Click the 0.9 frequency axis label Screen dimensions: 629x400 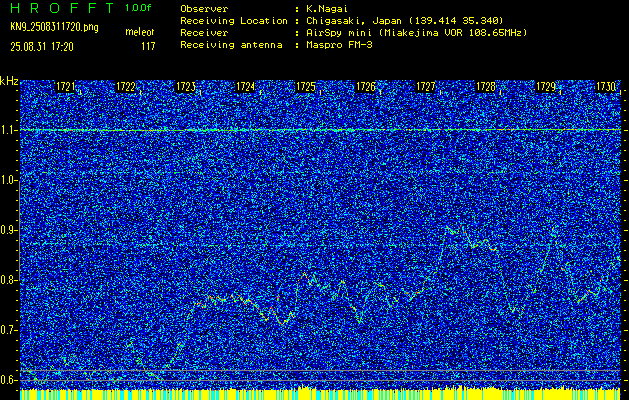8,230
